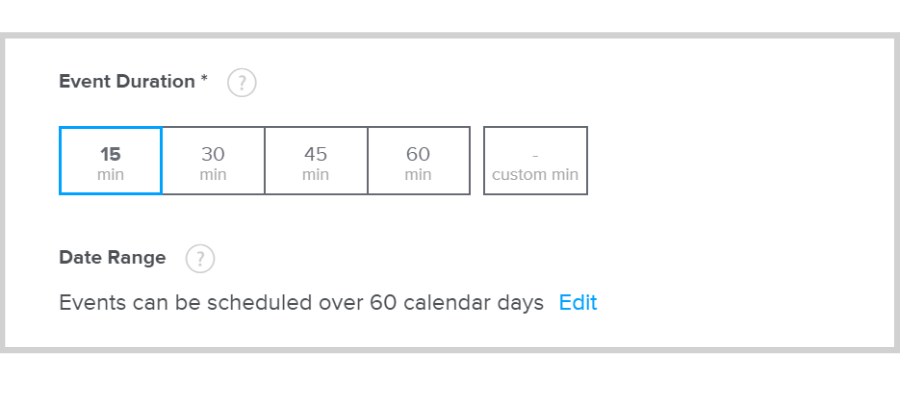Switch duration to the half-hour option
Viewport: 900px width, 407px height.
(x=213, y=161)
